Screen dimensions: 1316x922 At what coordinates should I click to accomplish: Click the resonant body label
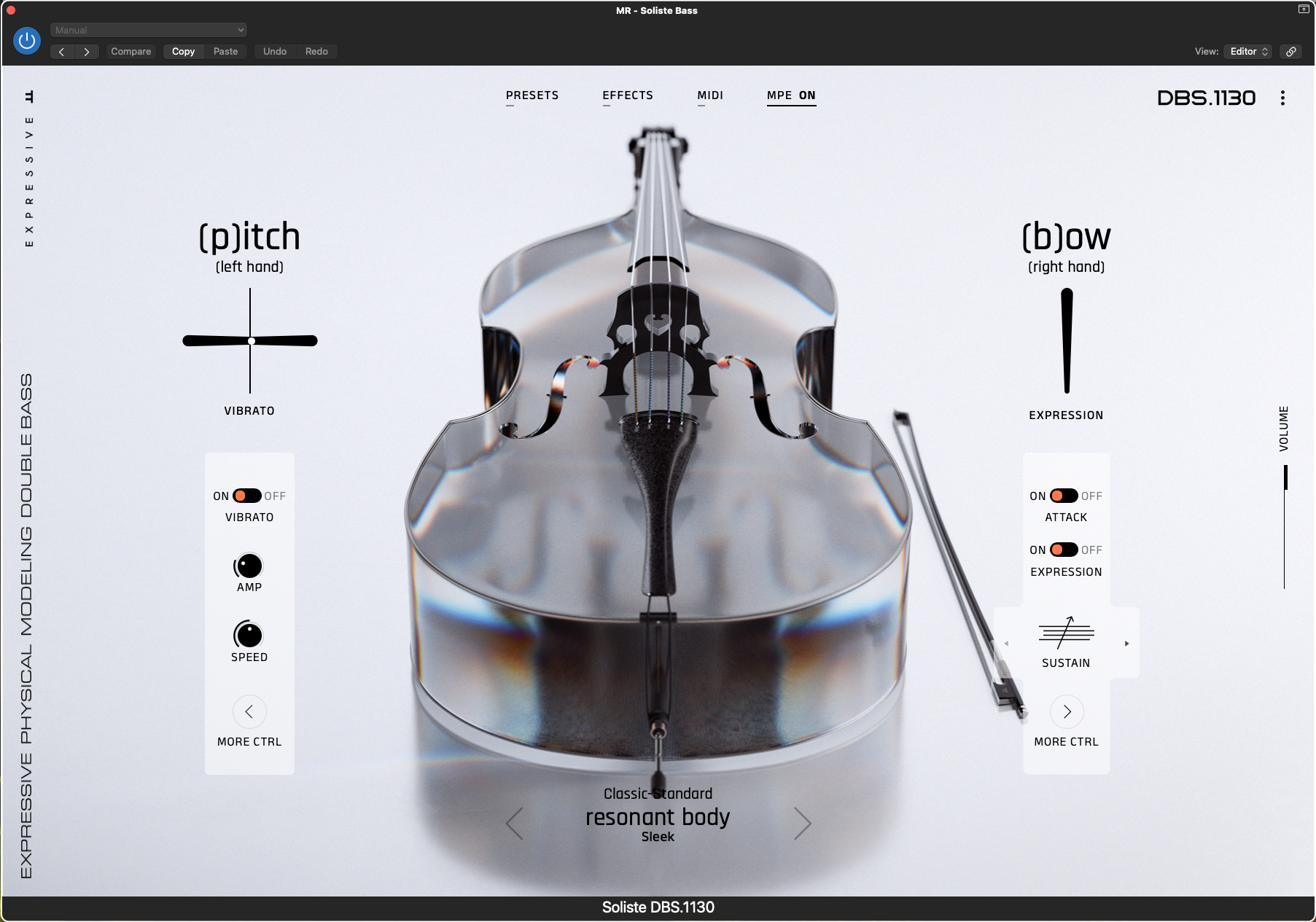click(658, 817)
